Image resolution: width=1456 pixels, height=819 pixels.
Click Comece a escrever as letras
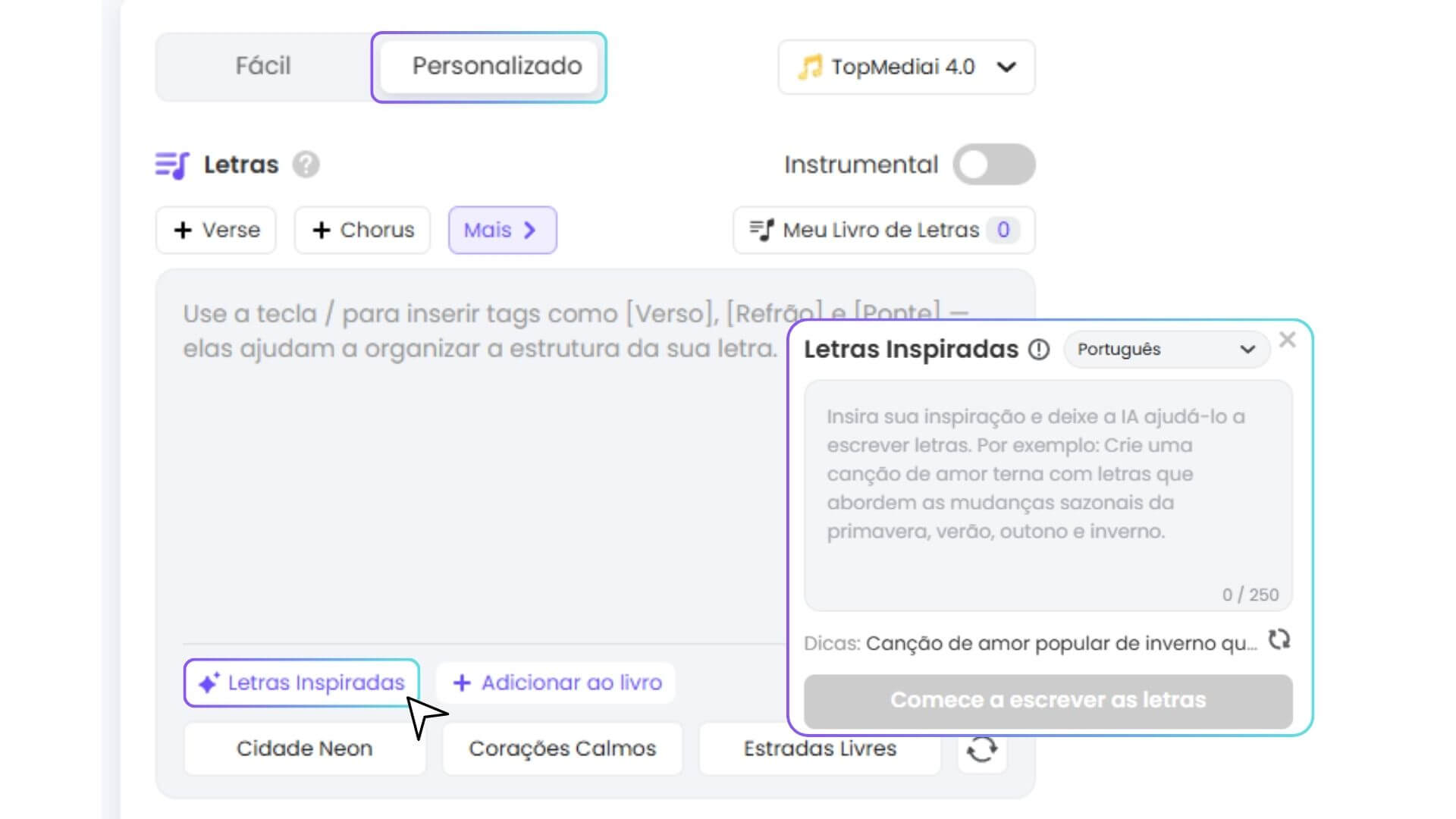point(1048,700)
